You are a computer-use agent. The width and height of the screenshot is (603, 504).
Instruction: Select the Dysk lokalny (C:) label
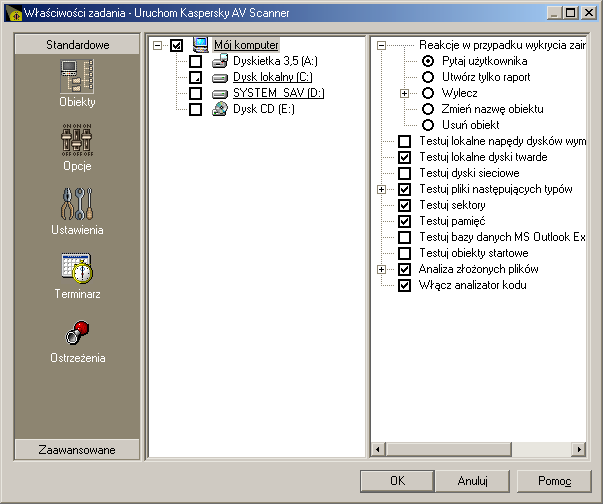pyautogui.click(x=273, y=77)
